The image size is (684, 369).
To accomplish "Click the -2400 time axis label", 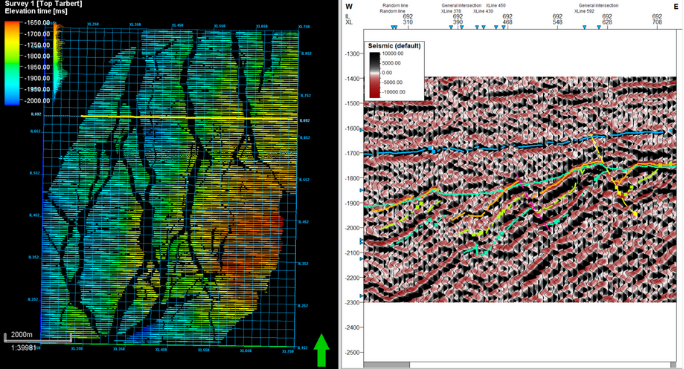I will (352, 327).
